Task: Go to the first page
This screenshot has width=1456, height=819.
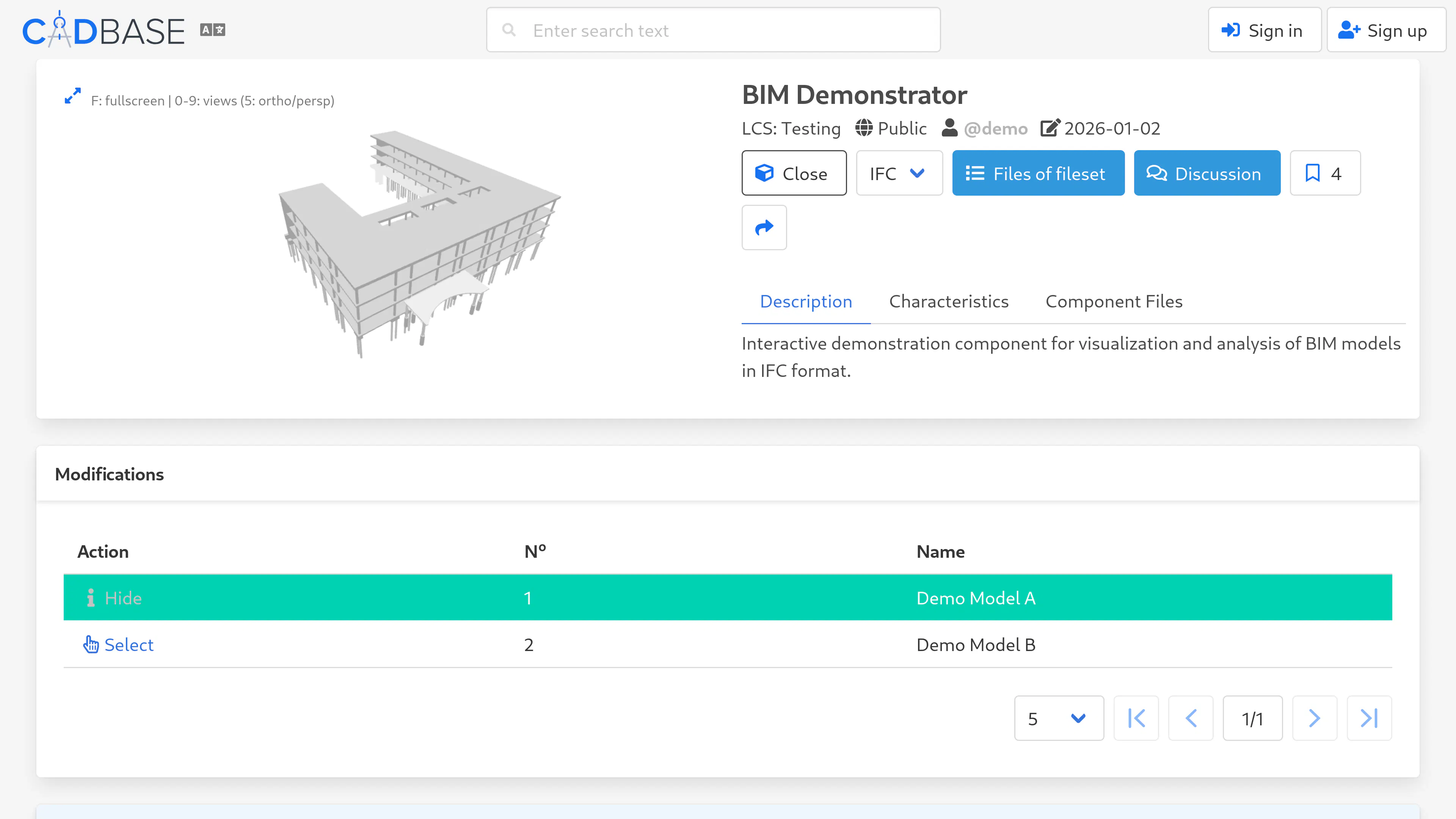Action: (x=1136, y=719)
